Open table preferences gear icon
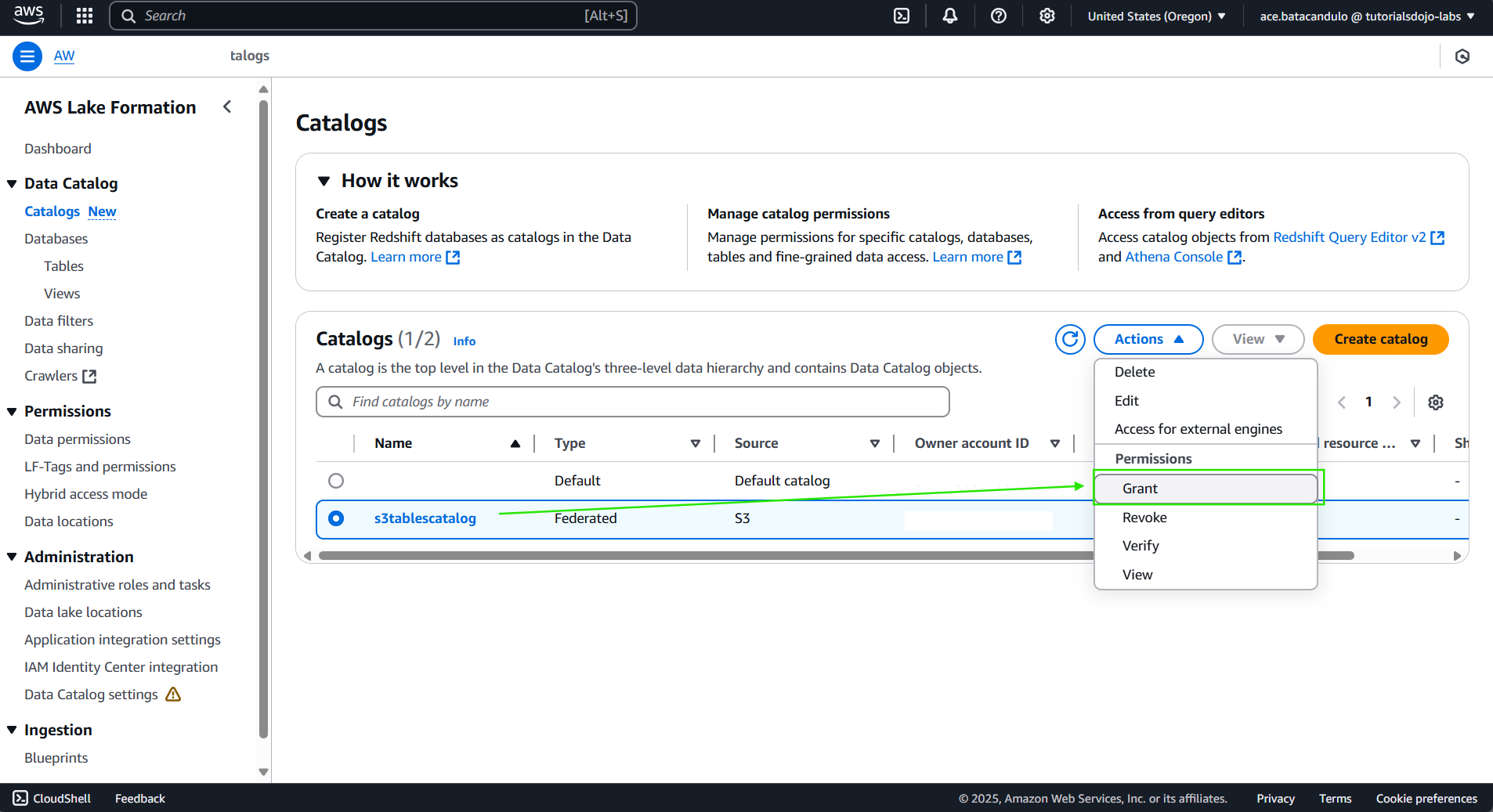Screen dimensions: 1493x812 click(x=1436, y=402)
